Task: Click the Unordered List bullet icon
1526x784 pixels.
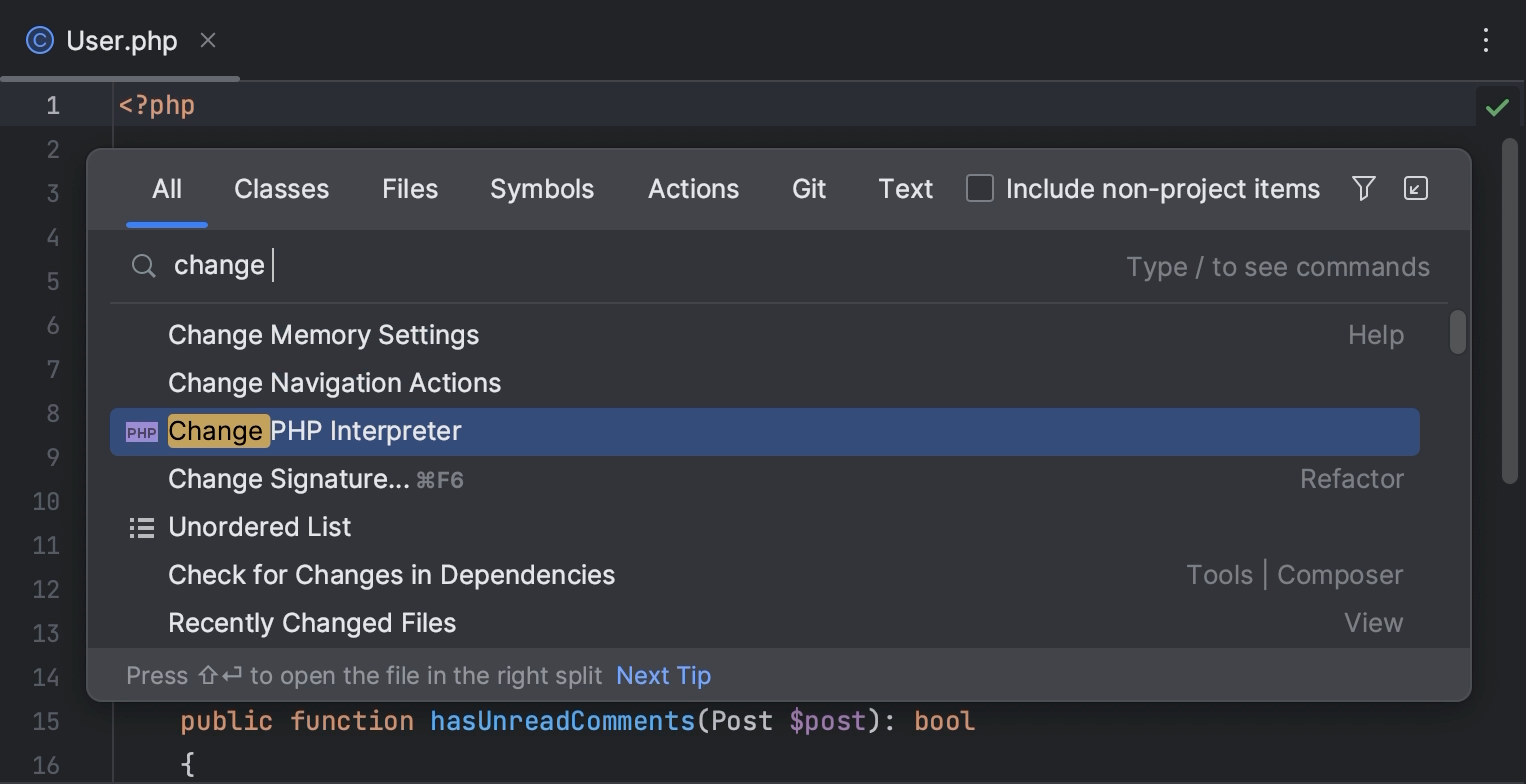Action: [141, 528]
